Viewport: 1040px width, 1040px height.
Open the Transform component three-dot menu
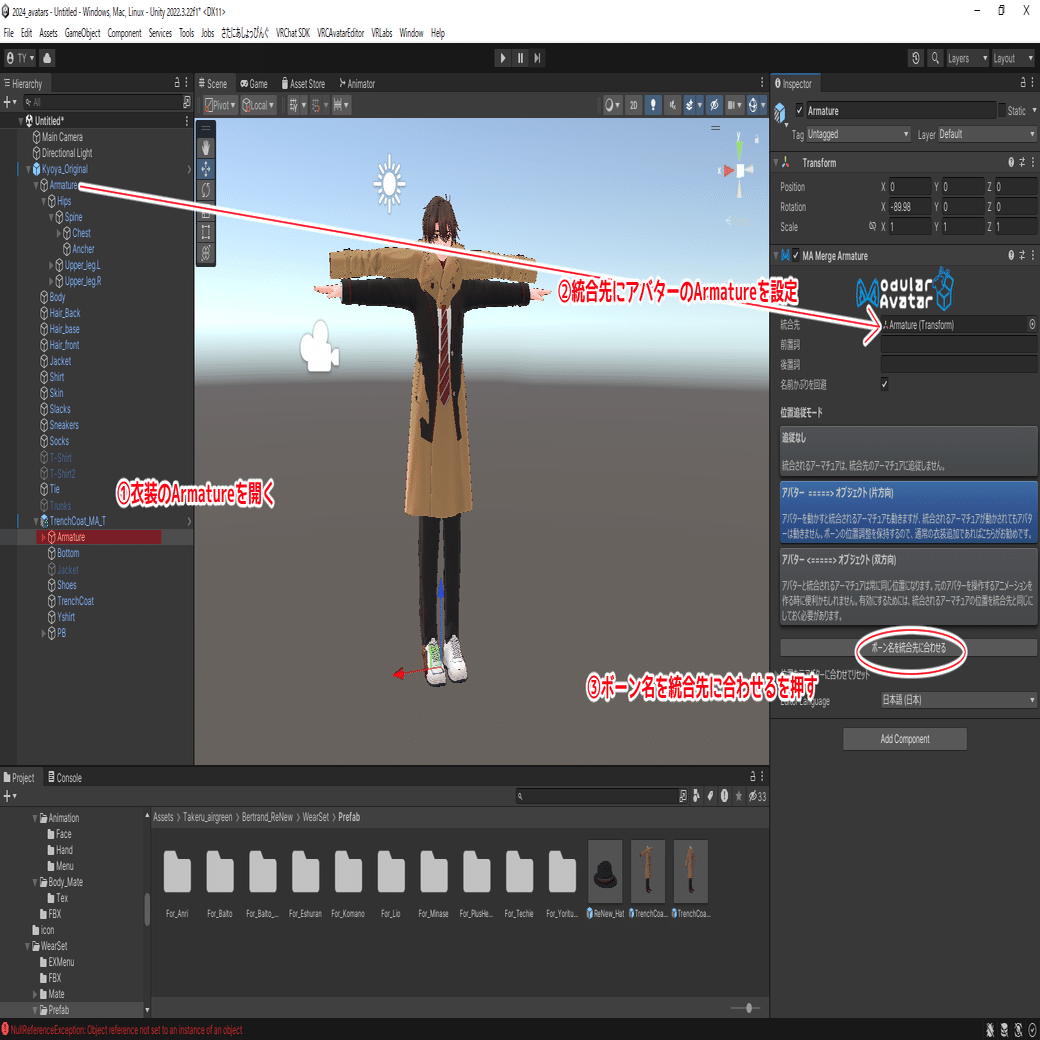(x=1033, y=161)
